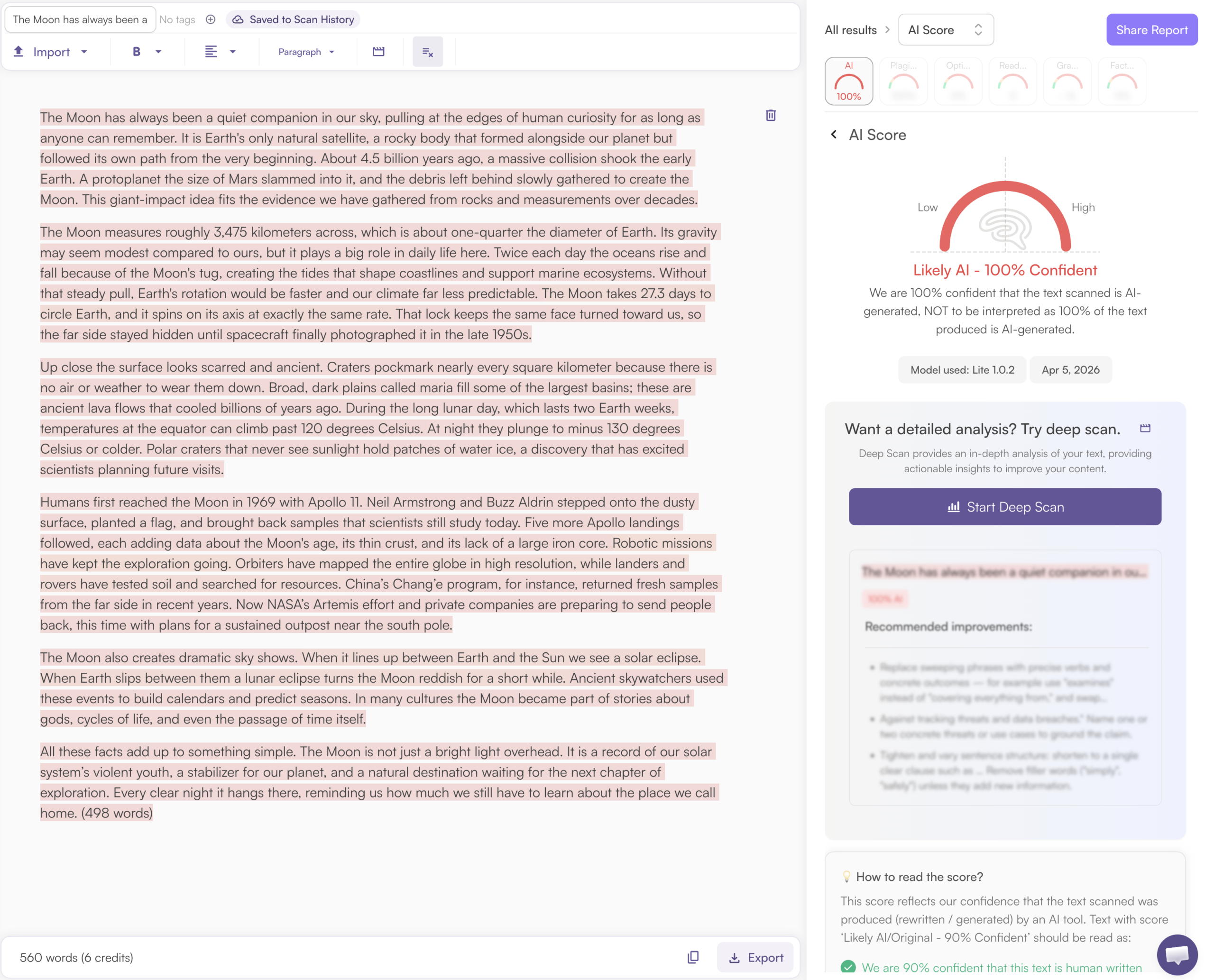Screen dimensions: 1214x980
Task: Click the deep scan icon in the toolbar
Action: click(x=378, y=52)
